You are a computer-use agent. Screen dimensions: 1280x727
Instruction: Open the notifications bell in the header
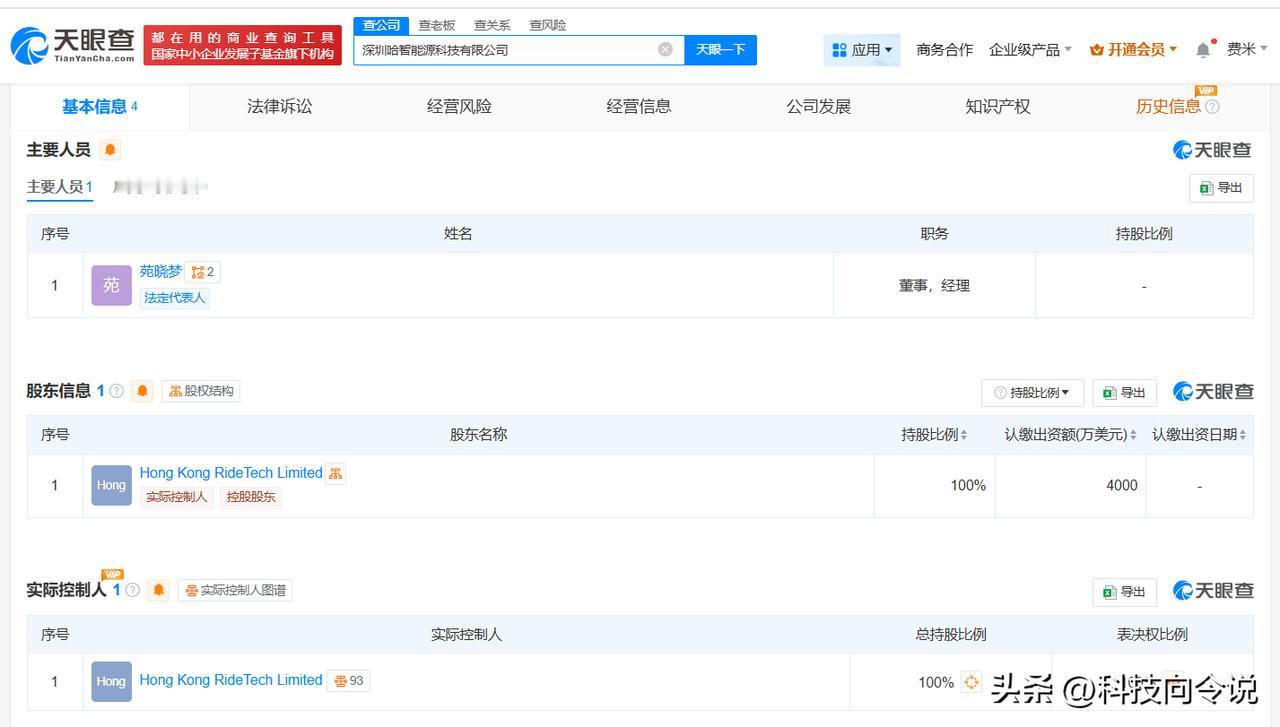coord(1204,50)
